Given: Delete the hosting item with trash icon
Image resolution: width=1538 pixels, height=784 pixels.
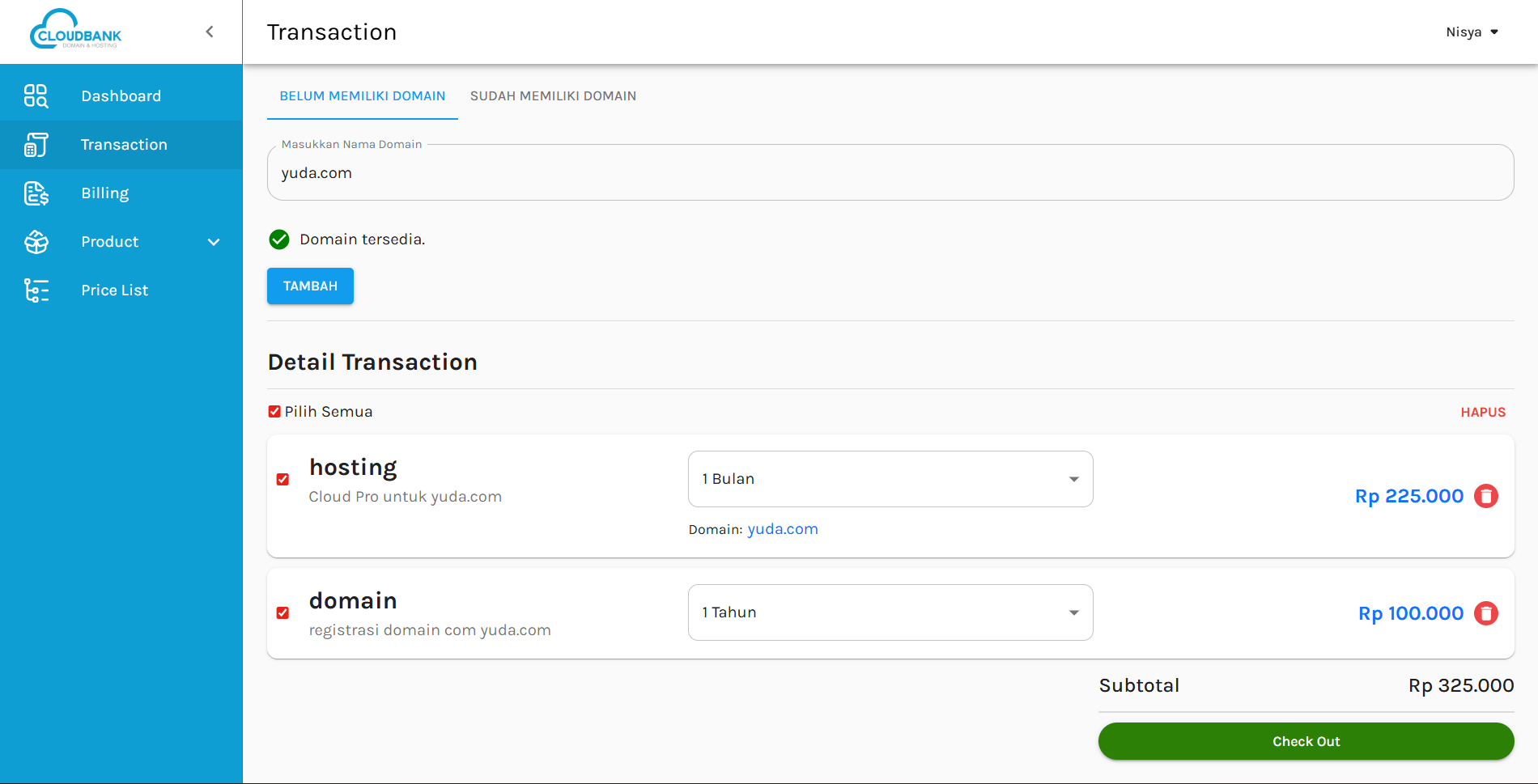Looking at the screenshot, I should [x=1485, y=496].
